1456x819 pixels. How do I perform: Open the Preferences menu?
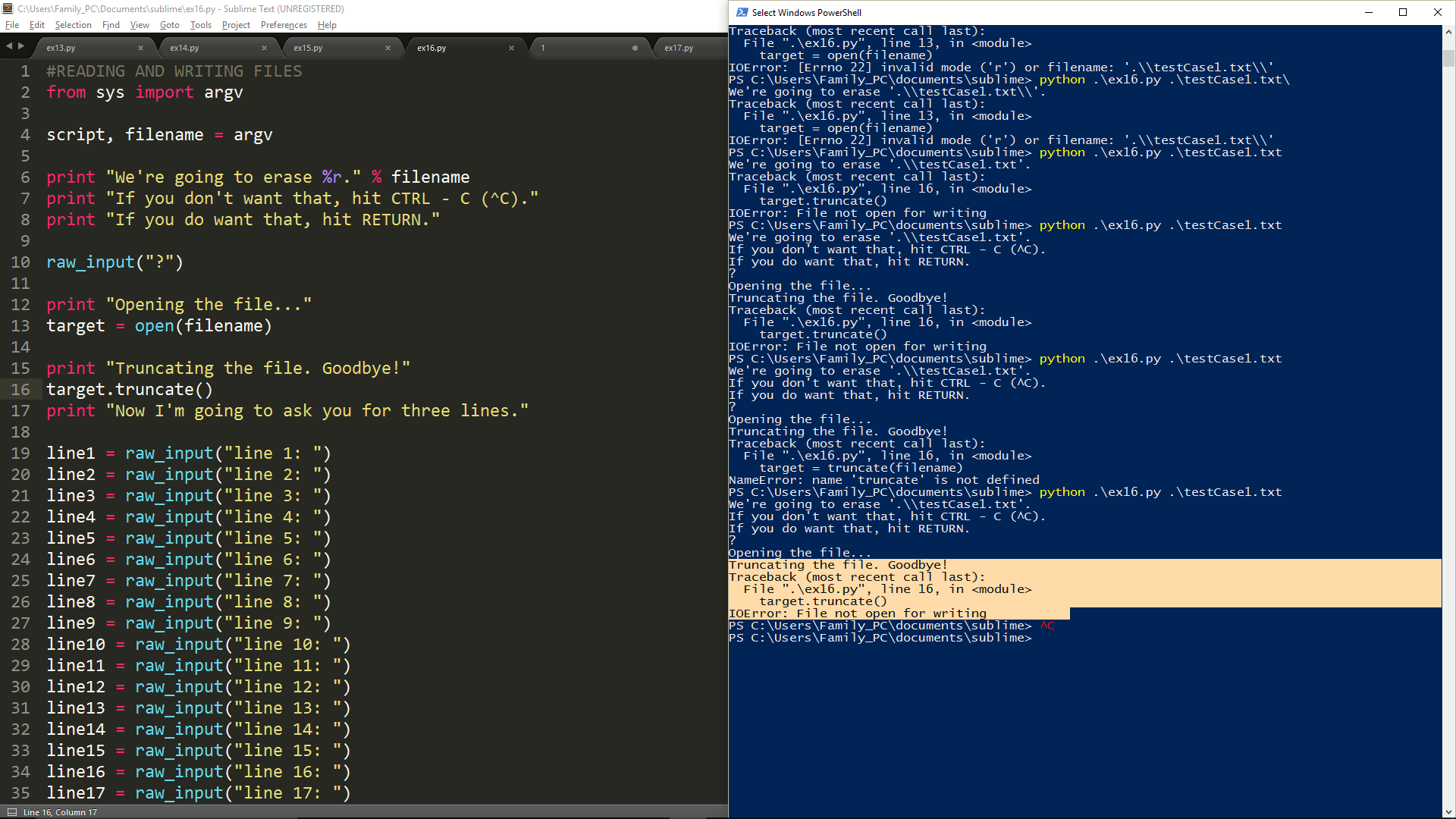(x=284, y=25)
